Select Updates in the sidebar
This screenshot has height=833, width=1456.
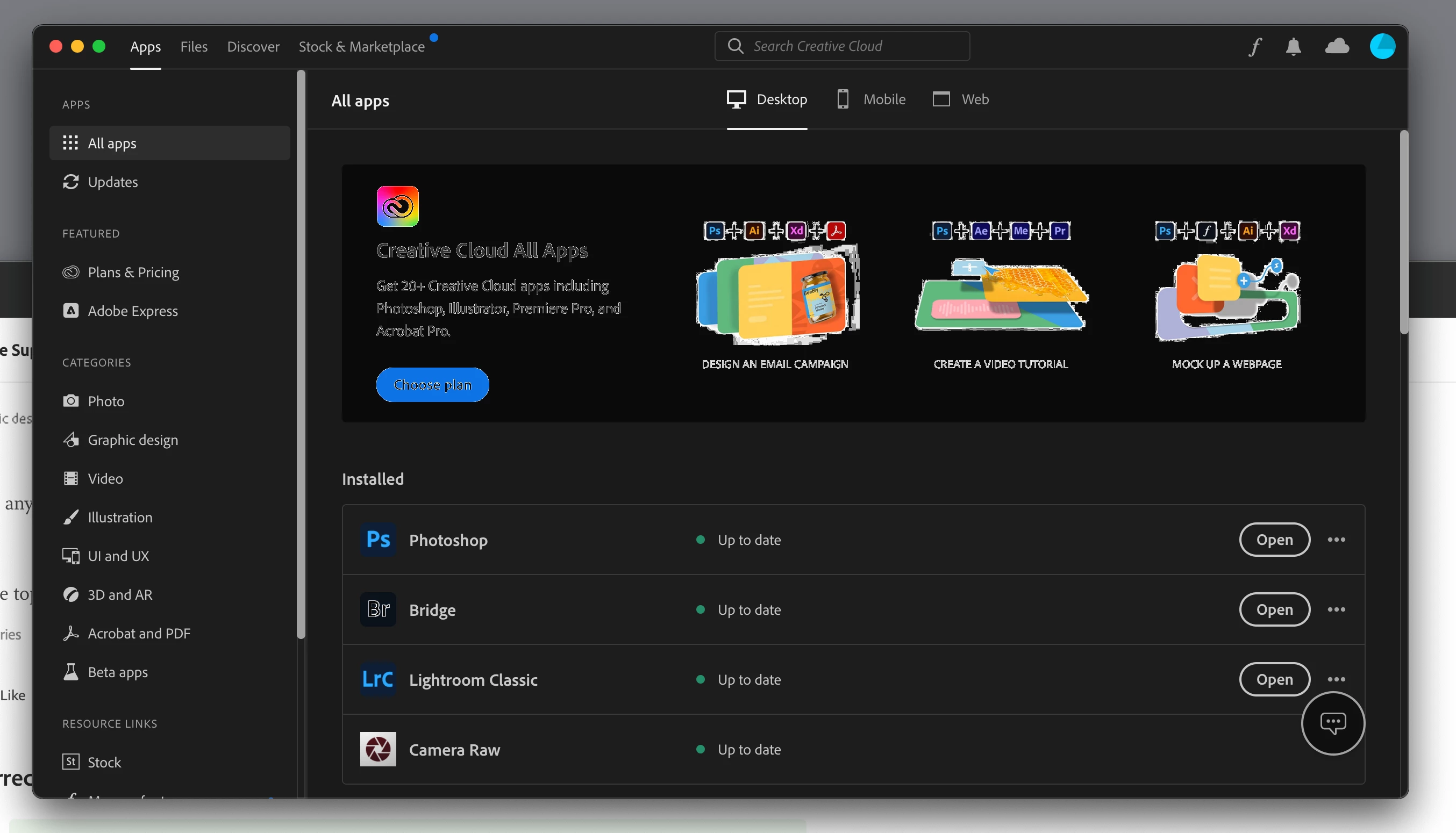tap(113, 182)
